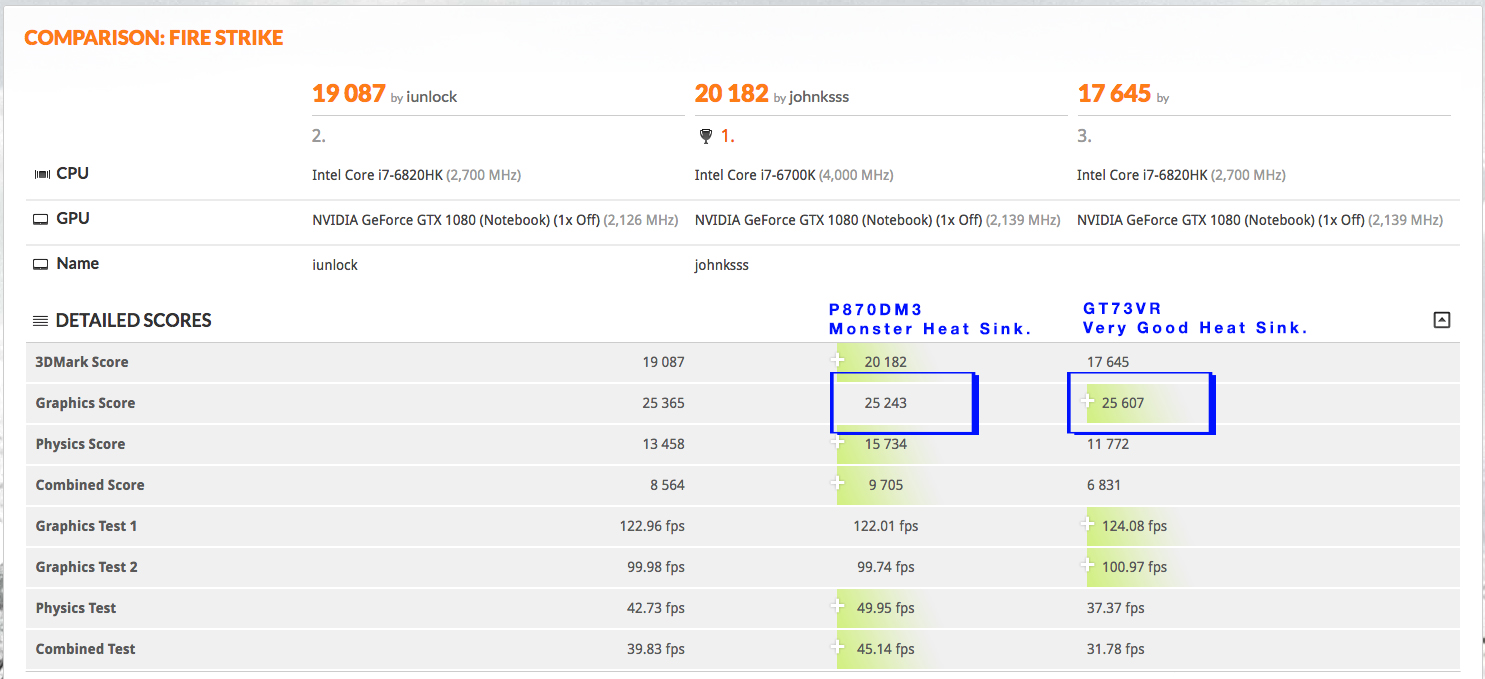
Task: Click plus icon beside 20 182 score
Action: [837, 360]
